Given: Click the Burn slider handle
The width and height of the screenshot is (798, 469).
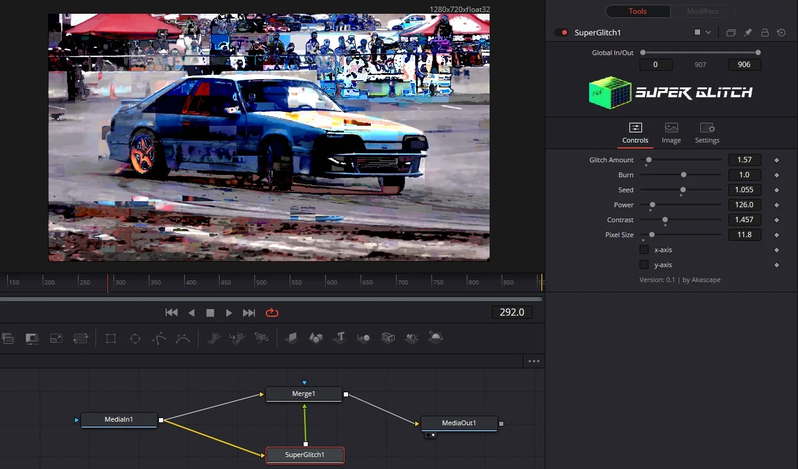Looking at the screenshot, I should [683, 175].
